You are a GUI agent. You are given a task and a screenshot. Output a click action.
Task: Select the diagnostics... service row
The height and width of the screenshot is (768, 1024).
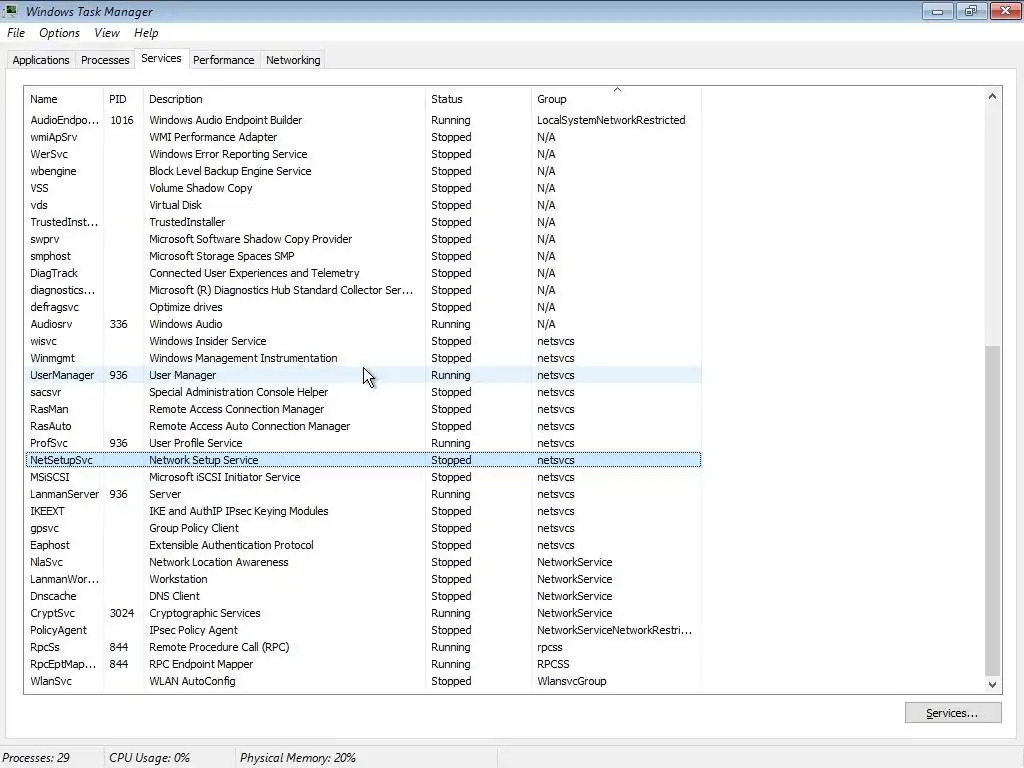click(363, 290)
